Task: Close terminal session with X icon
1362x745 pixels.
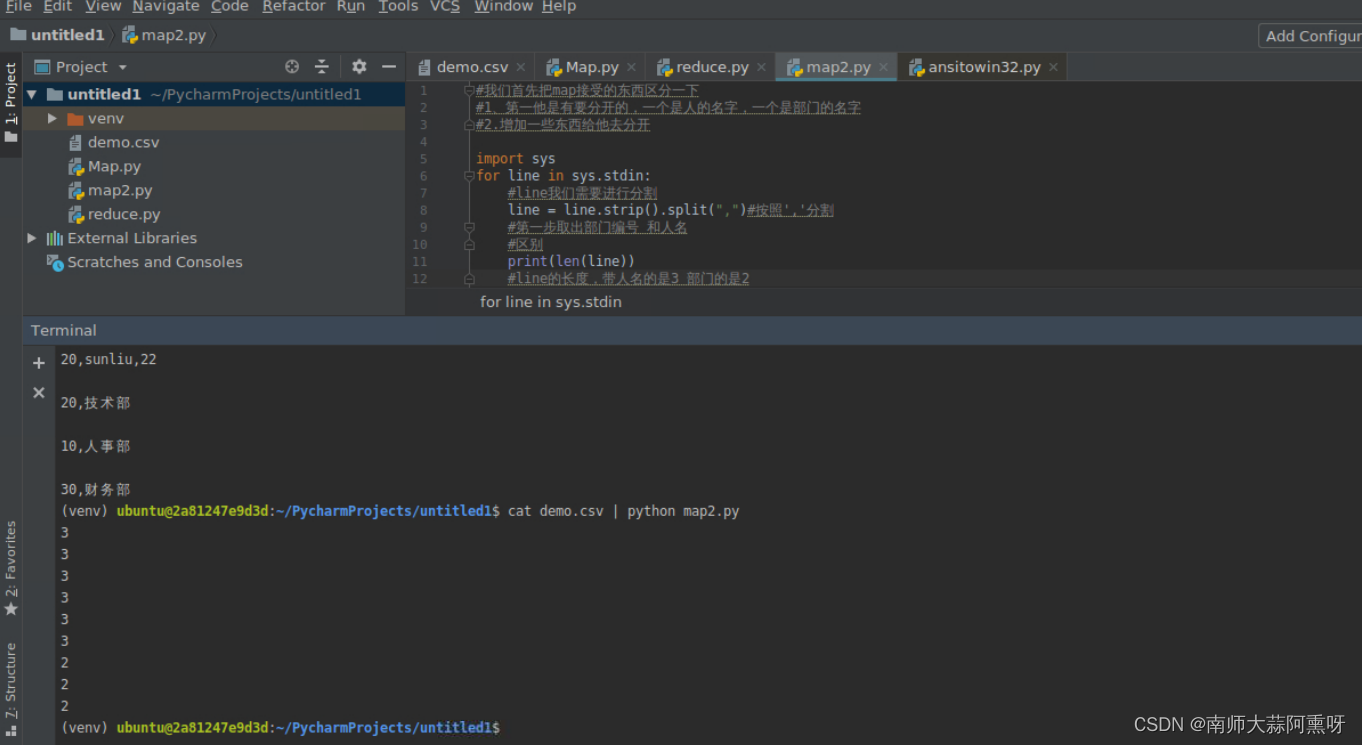Action: pos(39,393)
